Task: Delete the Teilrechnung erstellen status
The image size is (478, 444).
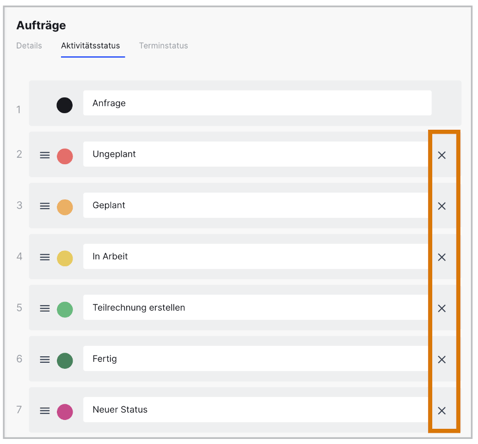Action: coord(442,308)
